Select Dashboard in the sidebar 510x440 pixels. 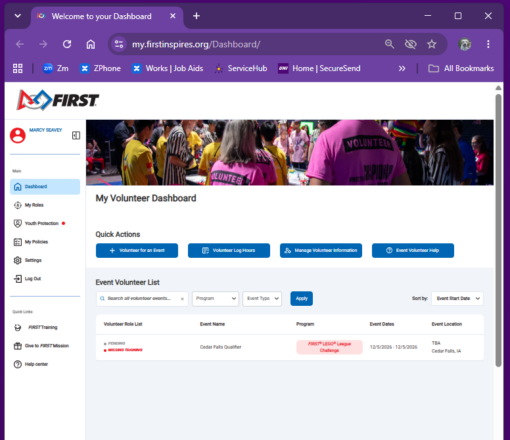click(45, 187)
